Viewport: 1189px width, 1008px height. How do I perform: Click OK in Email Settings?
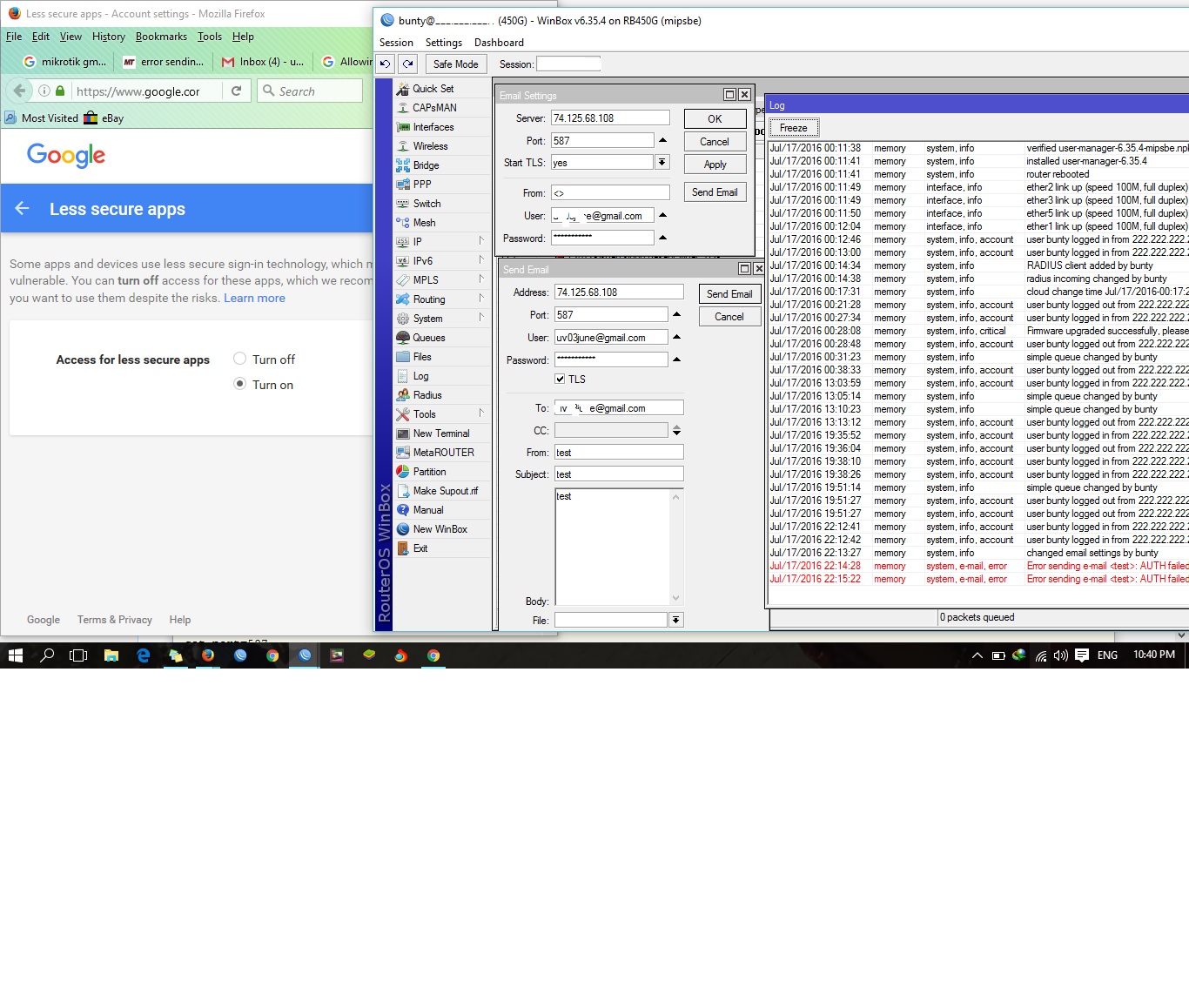[715, 119]
